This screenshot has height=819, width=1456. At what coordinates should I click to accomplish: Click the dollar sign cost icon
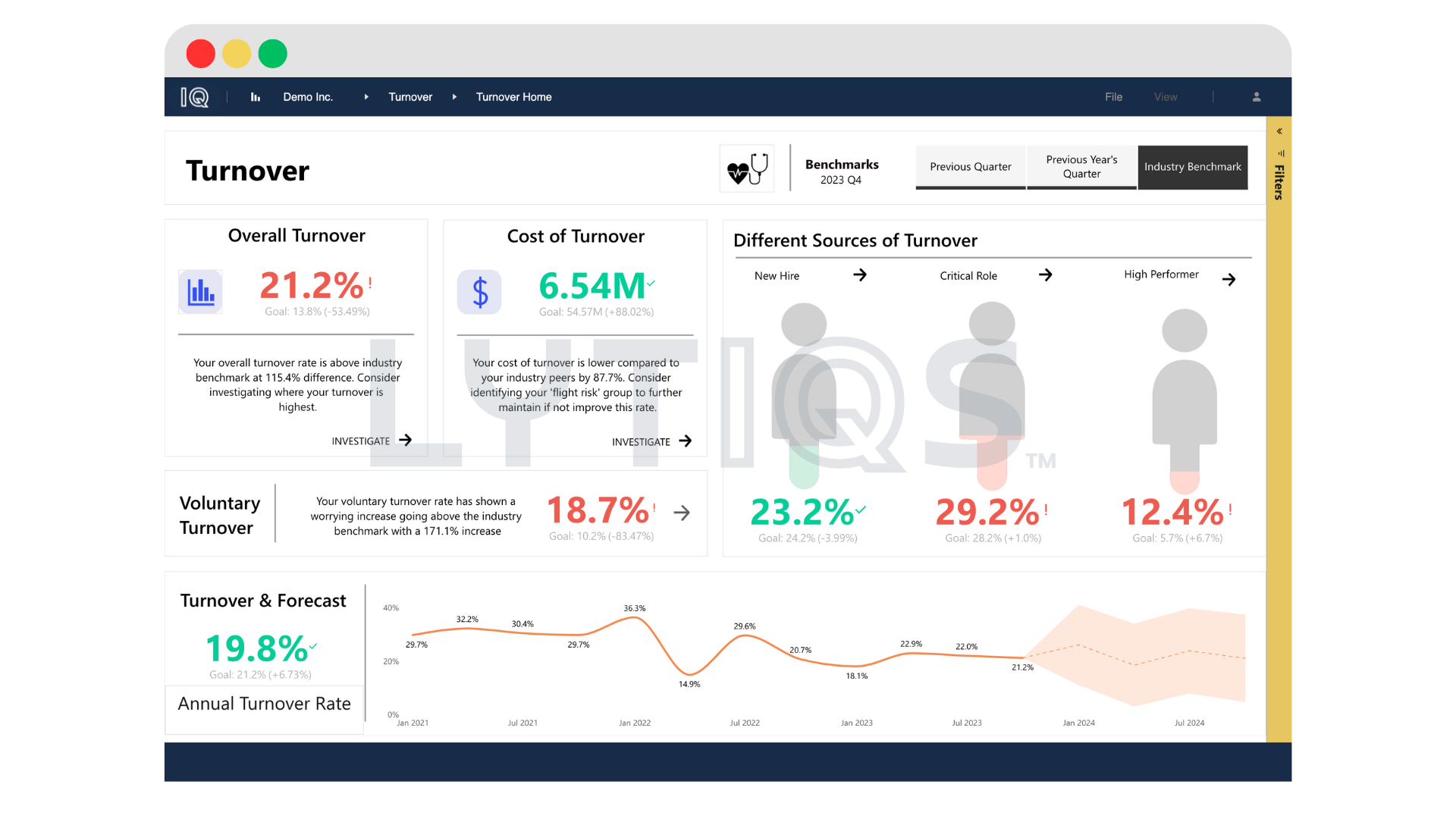[479, 292]
